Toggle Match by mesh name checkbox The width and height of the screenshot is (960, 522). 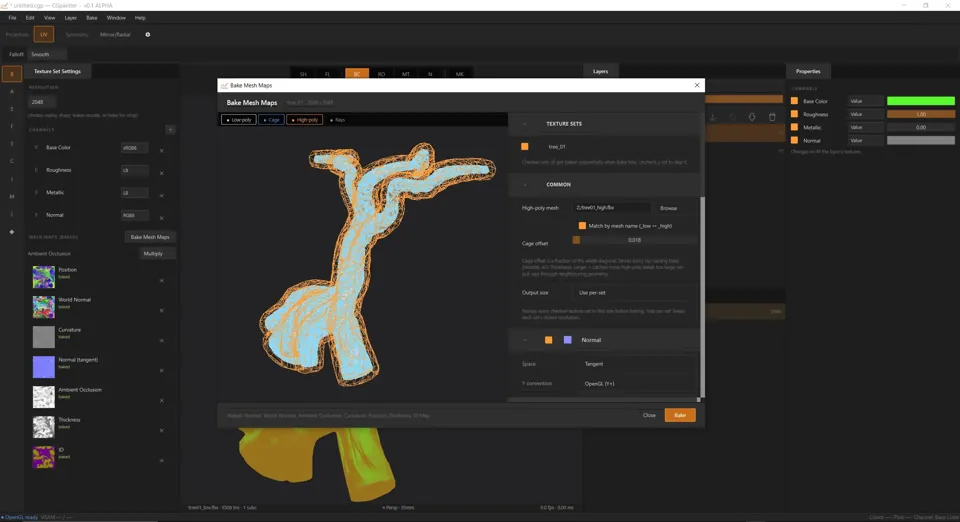click(582, 226)
